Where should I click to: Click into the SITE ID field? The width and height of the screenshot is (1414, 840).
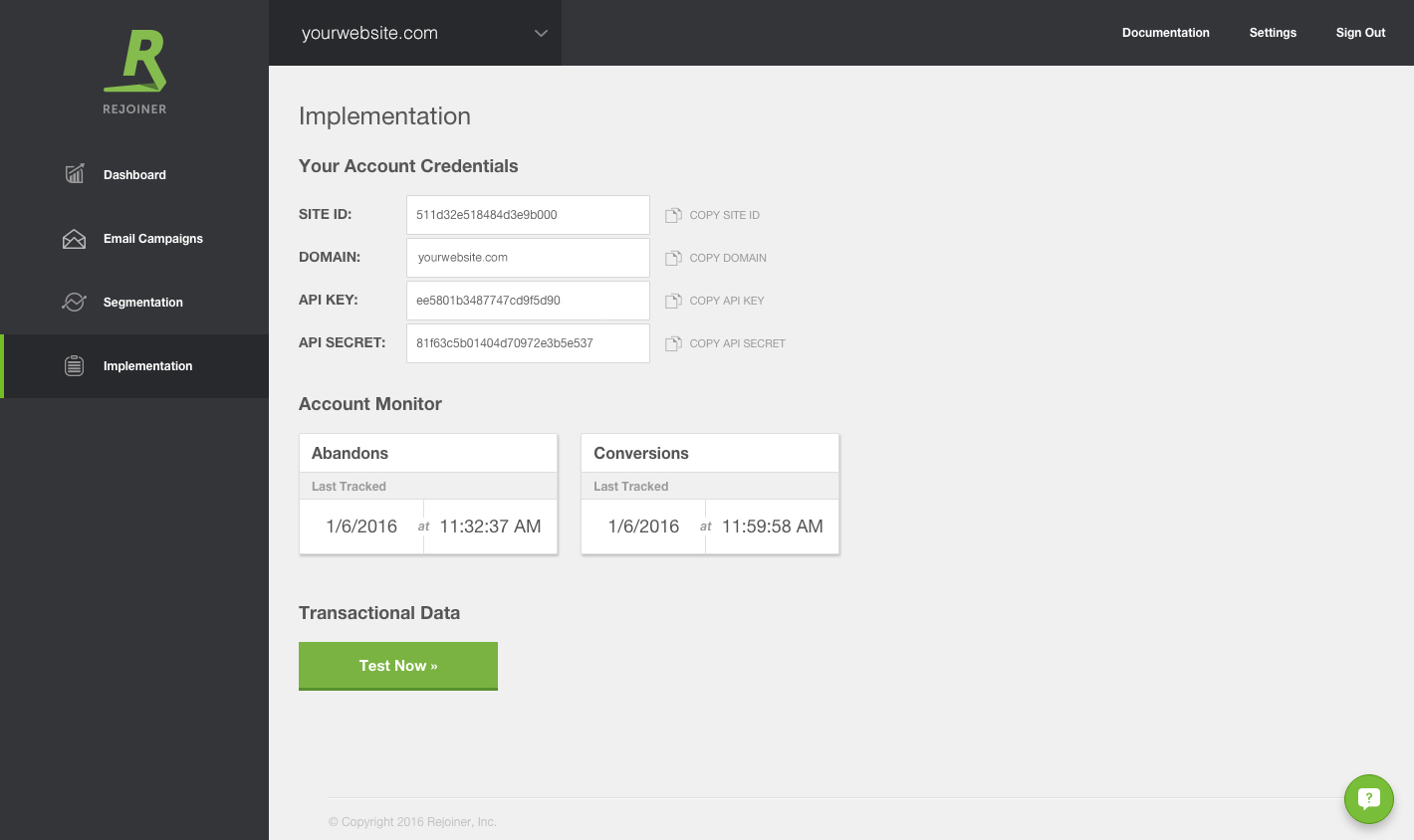[528, 215]
